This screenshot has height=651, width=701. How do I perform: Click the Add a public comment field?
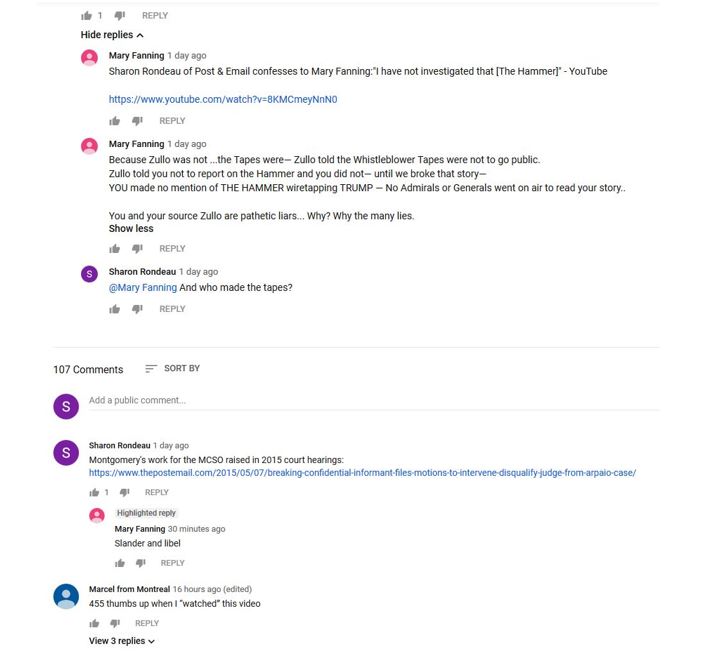pos(372,401)
